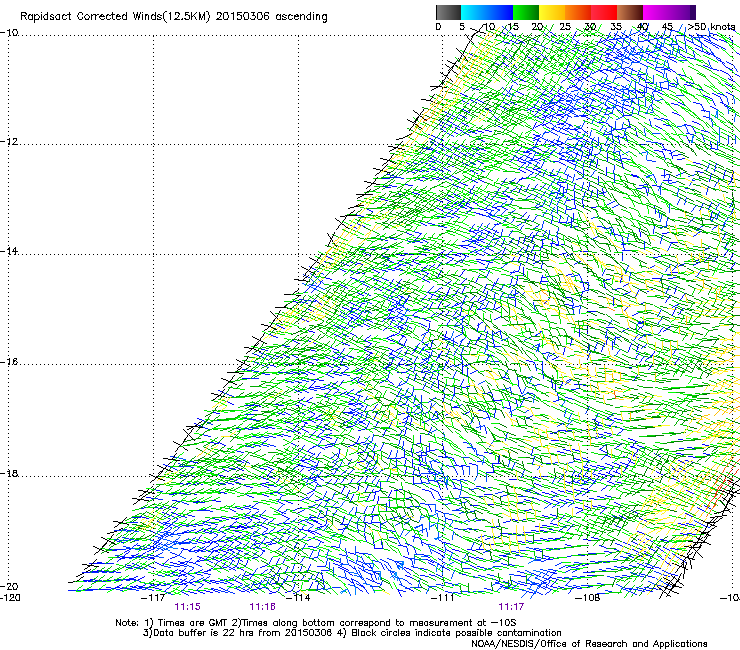Click legend tick label '45'

667,27
